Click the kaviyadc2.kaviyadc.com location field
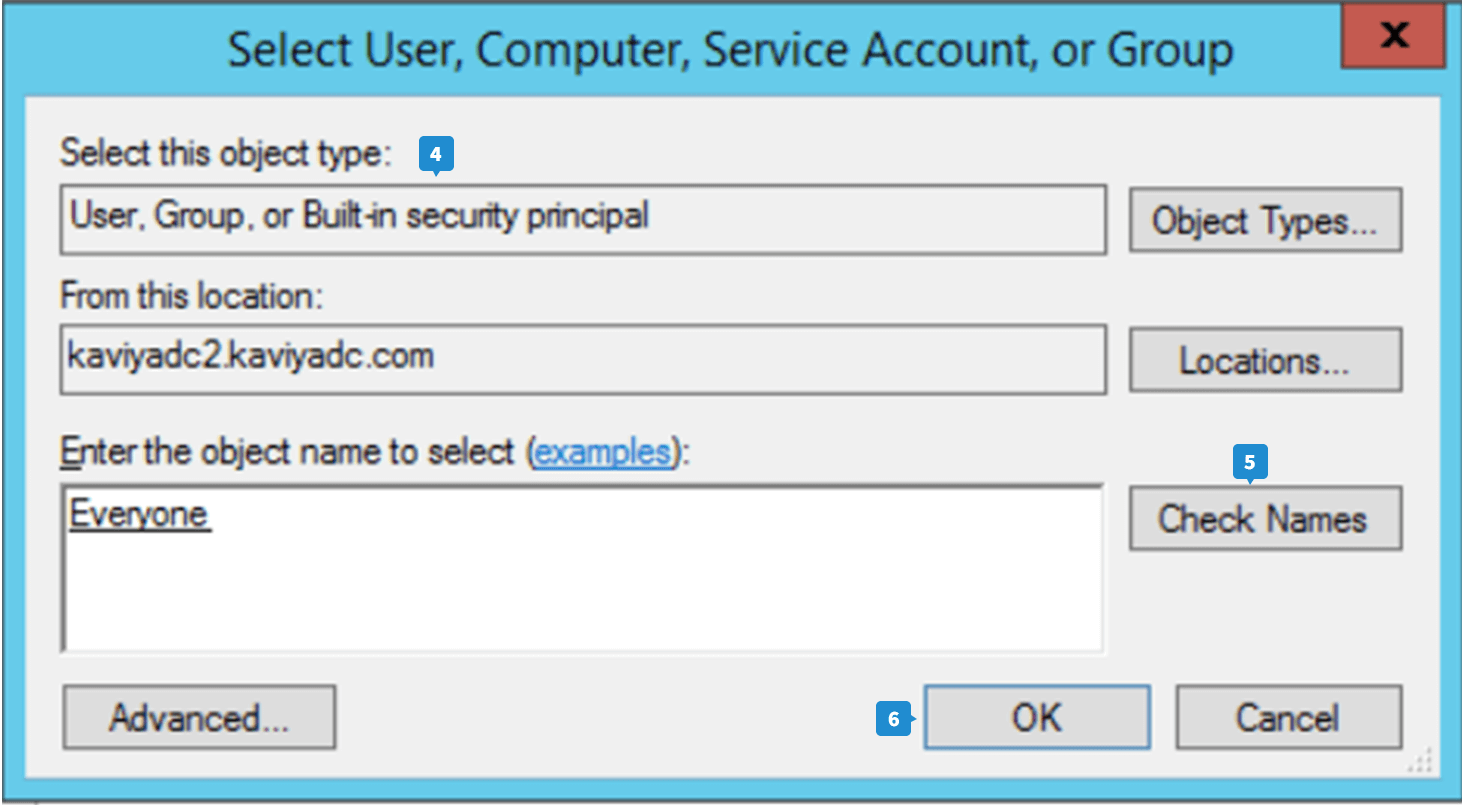The image size is (1465, 806). click(582, 358)
